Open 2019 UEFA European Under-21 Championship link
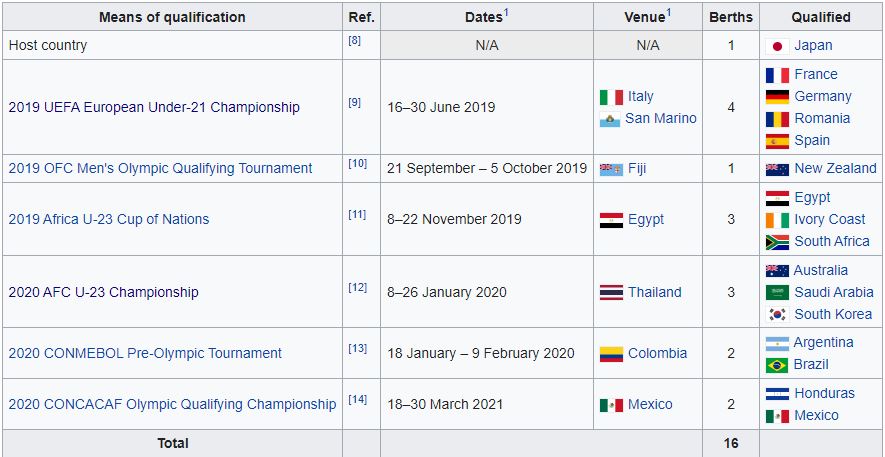Viewport: 885px width, 457px height. click(x=154, y=107)
